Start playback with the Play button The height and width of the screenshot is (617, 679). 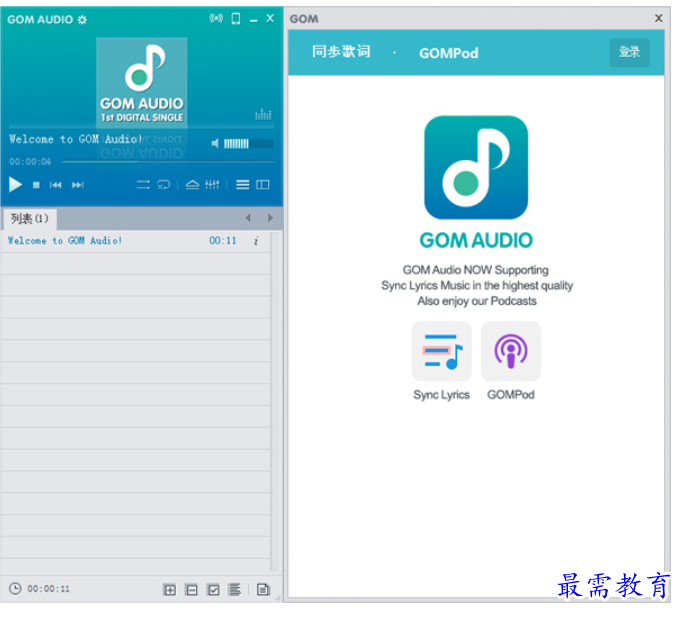[16, 185]
